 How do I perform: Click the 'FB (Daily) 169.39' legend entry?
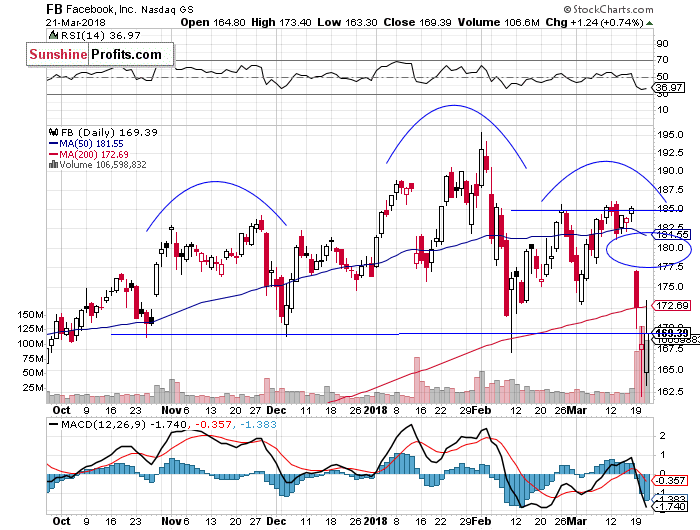coord(109,133)
